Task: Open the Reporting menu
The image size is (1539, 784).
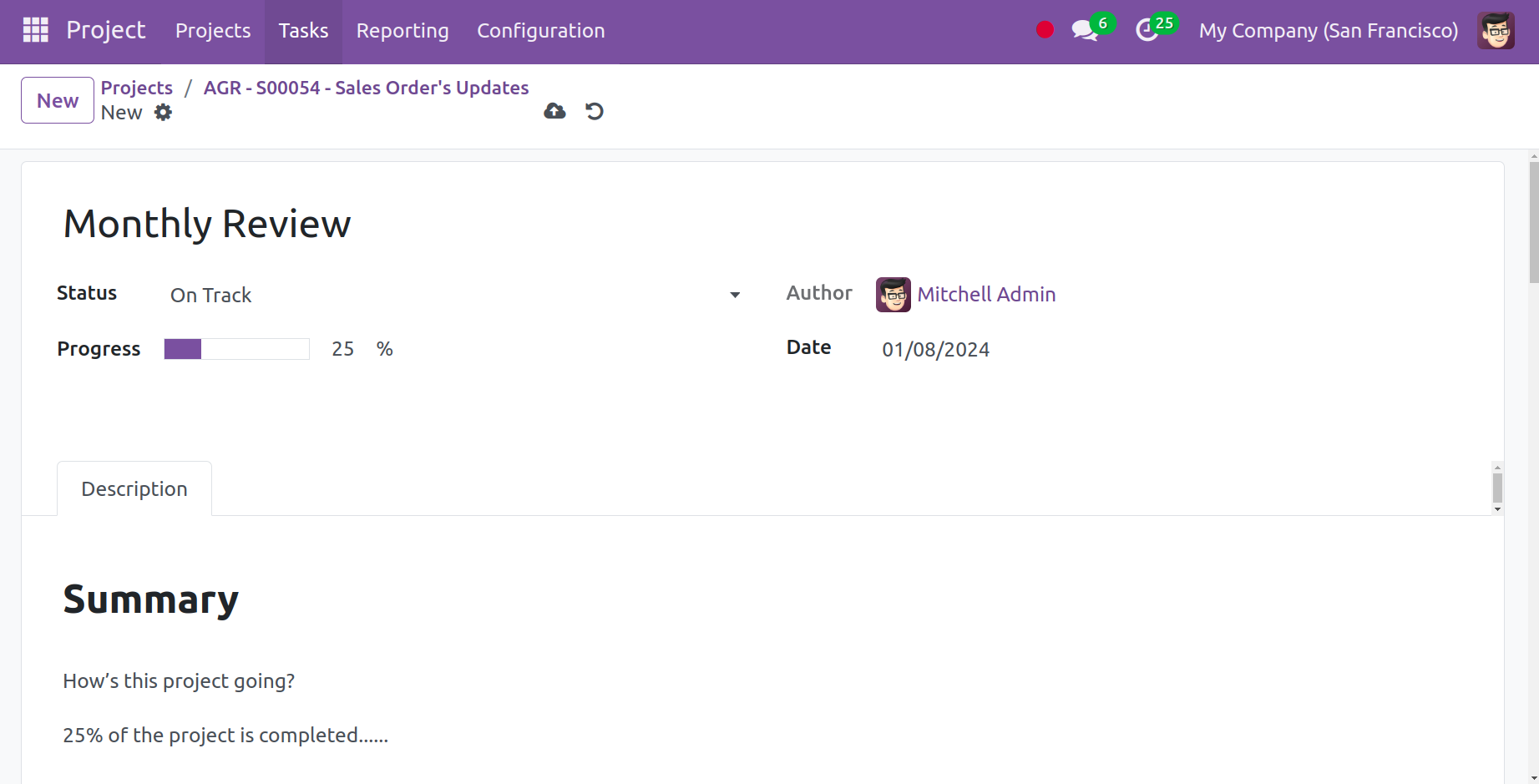Action: pos(402,31)
